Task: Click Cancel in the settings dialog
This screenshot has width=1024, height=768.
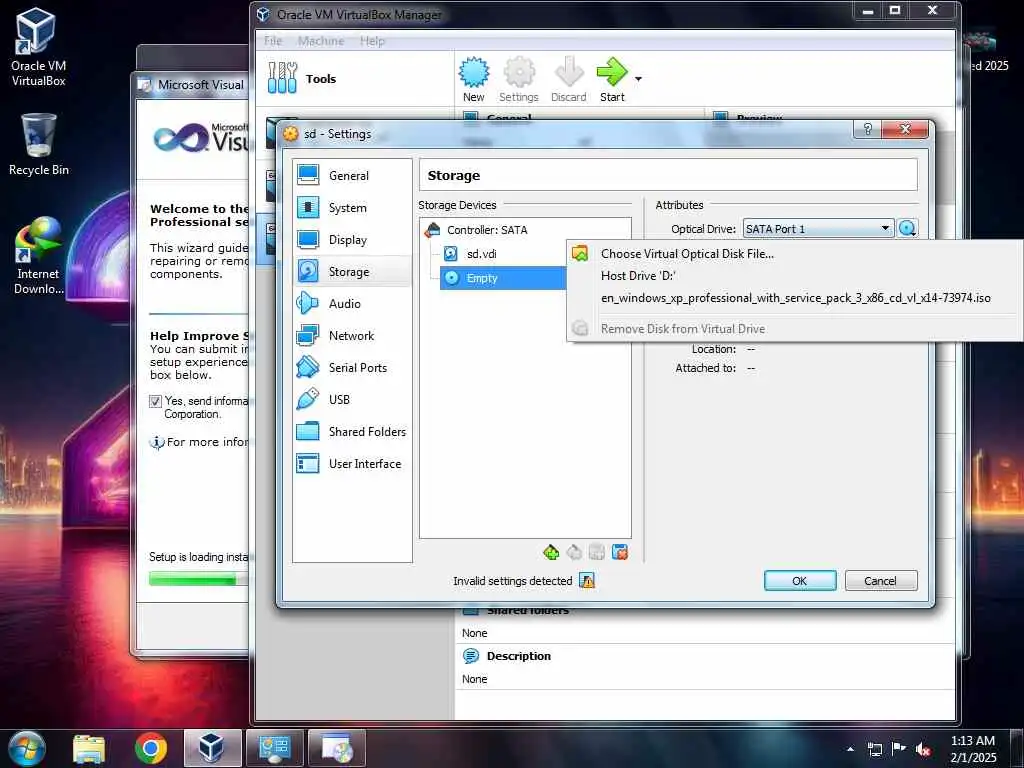Action: [x=880, y=581]
